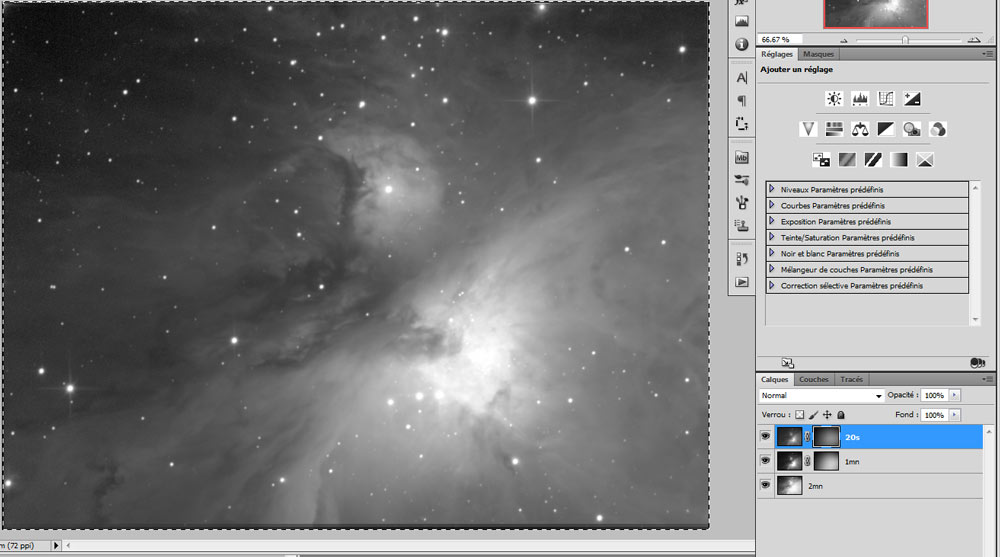1000x557 pixels.
Task: Select the 1mn layer mask thumbnail
Action: [827, 461]
